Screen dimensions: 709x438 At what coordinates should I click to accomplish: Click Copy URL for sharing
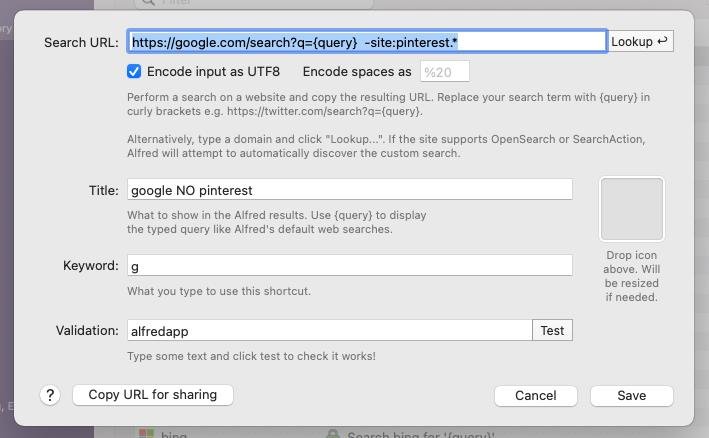click(x=152, y=395)
